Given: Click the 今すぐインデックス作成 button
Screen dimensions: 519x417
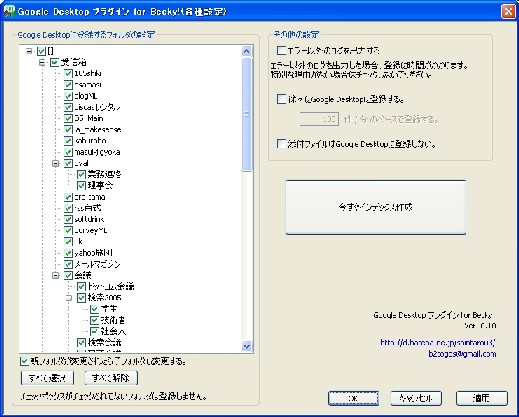Looking at the screenshot, I should click(376, 207).
